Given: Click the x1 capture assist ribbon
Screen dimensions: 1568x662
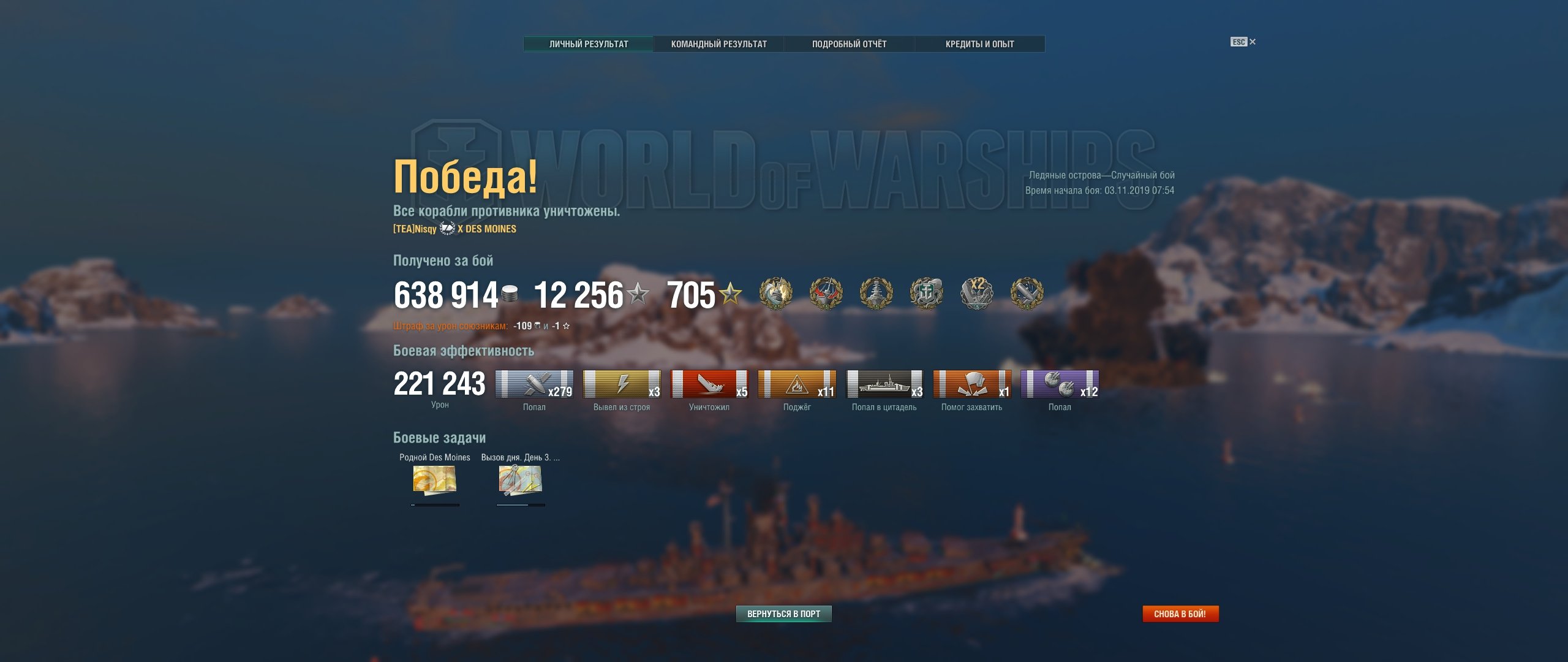Looking at the screenshot, I should 972,384.
